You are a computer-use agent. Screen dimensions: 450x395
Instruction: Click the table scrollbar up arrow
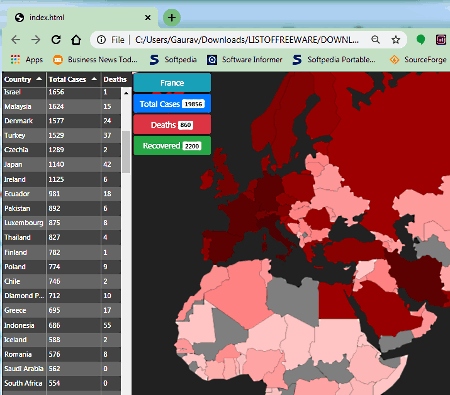tap(126, 93)
